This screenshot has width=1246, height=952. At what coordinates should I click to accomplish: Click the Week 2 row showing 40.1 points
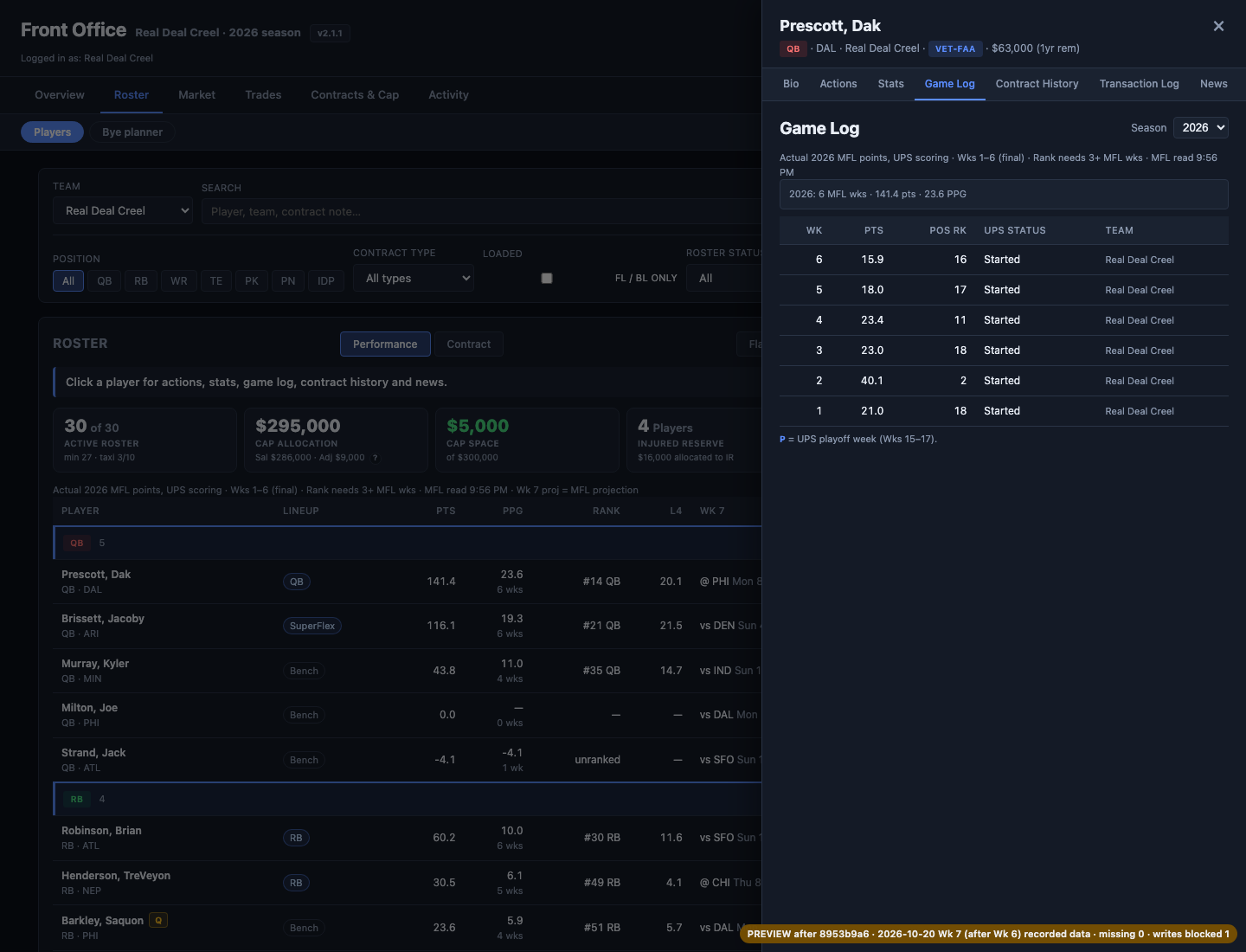click(1004, 381)
